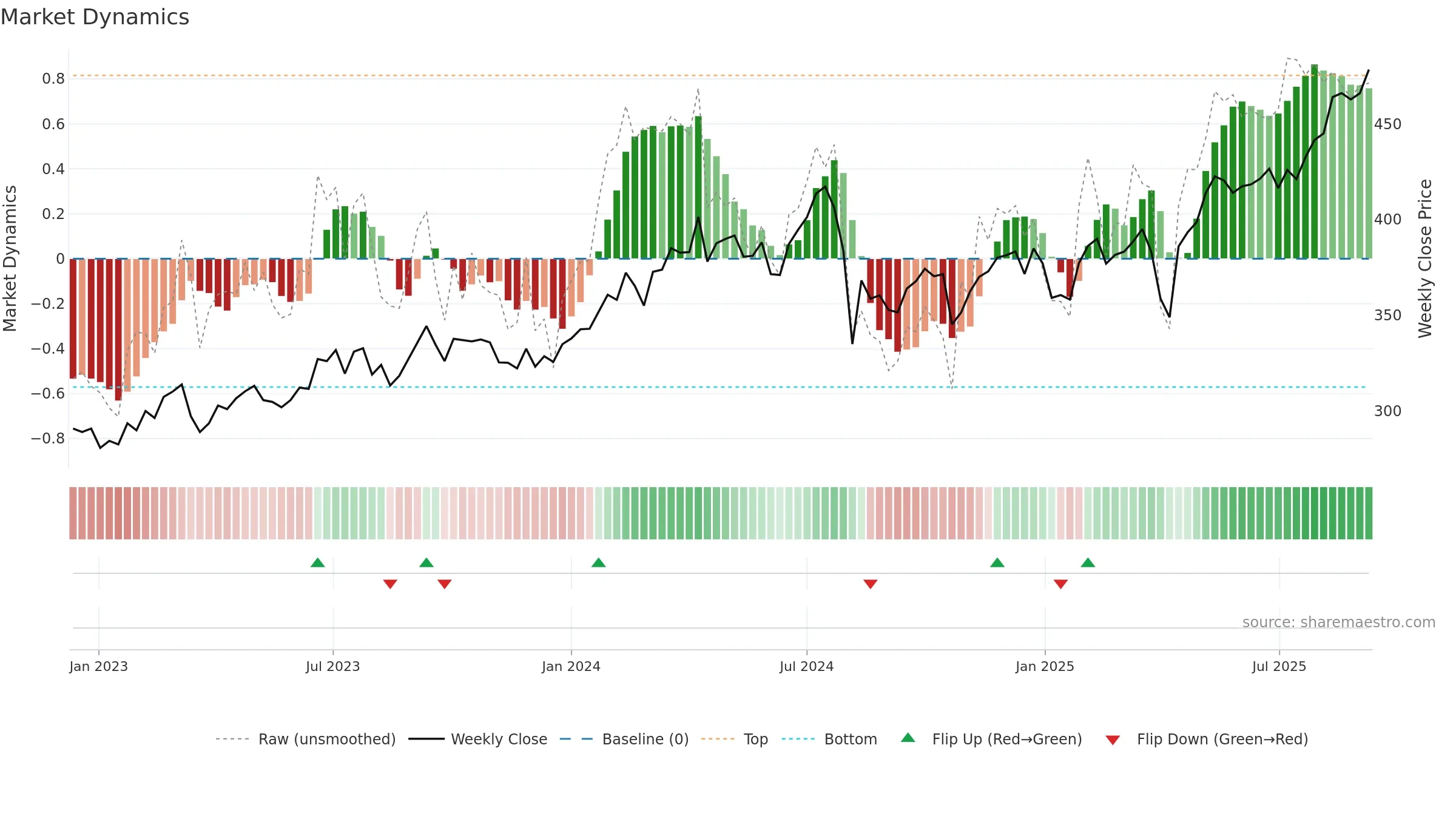
Task: Click the 350 right axis price label
Action: click(1388, 315)
